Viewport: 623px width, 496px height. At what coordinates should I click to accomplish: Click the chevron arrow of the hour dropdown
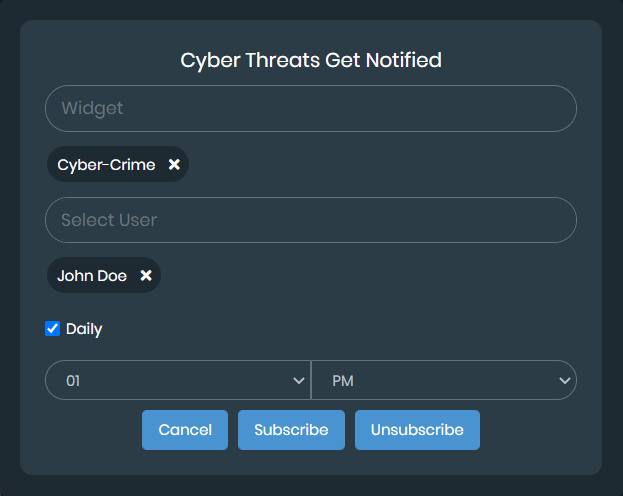(x=298, y=381)
